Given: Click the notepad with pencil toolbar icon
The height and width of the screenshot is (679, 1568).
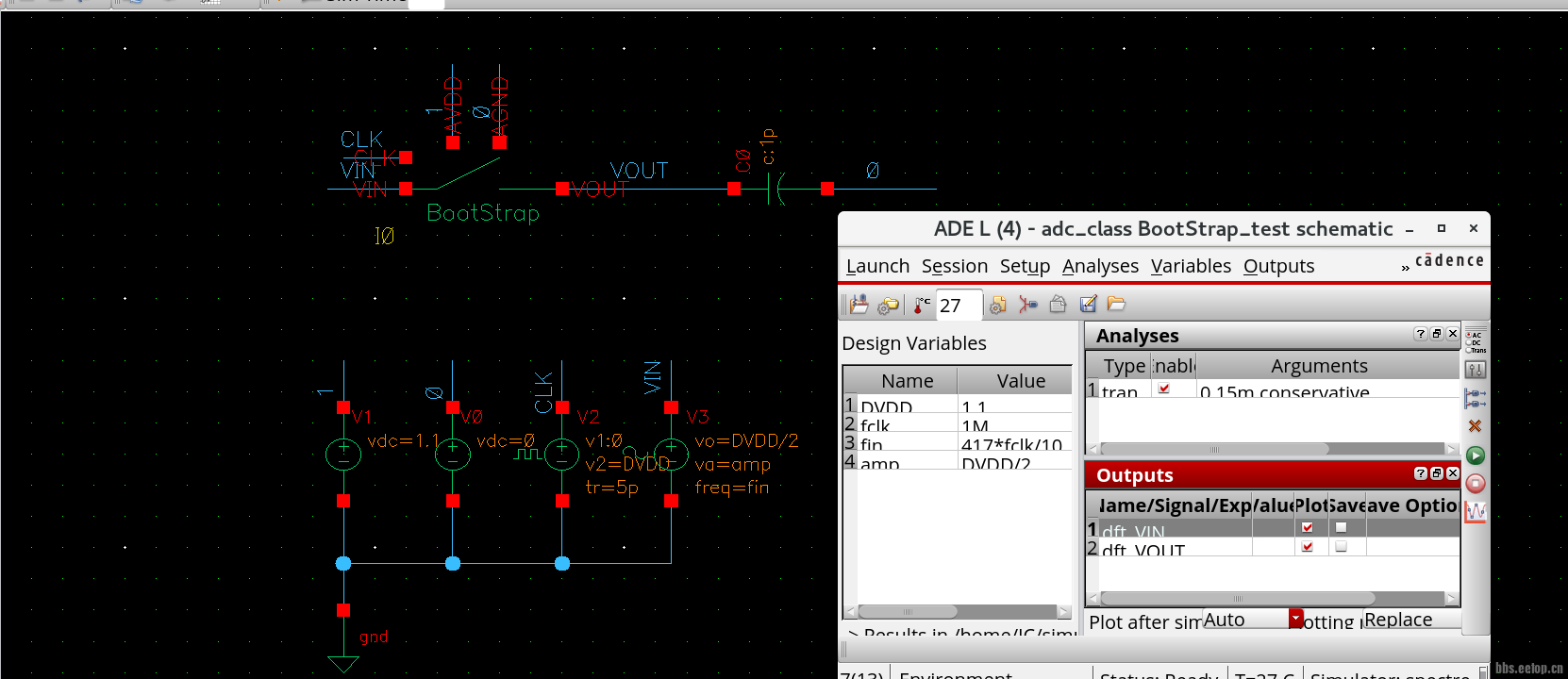Looking at the screenshot, I should click(1088, 304).
